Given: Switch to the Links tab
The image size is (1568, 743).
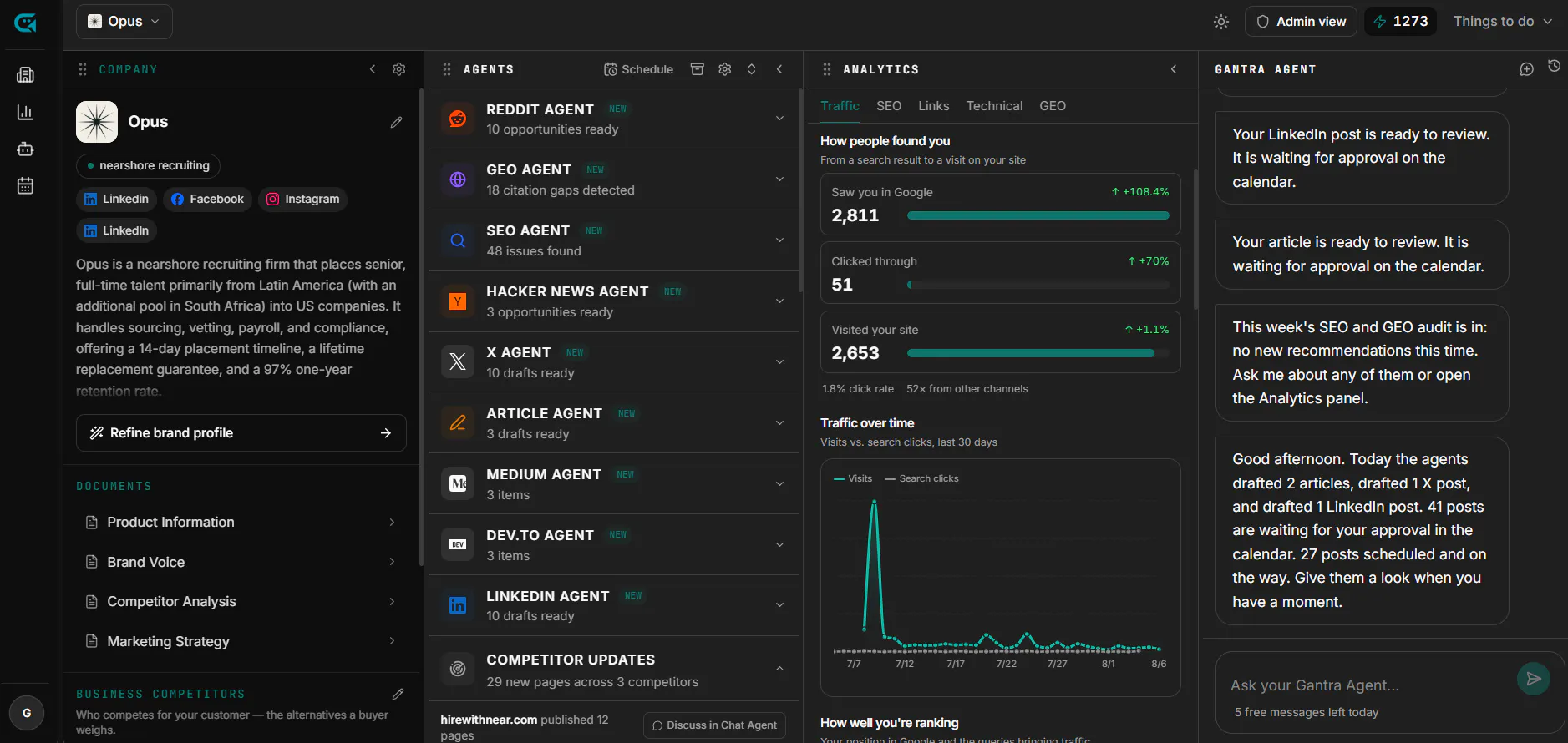Looking at the screenshot, I should click(x=934, y=106).
